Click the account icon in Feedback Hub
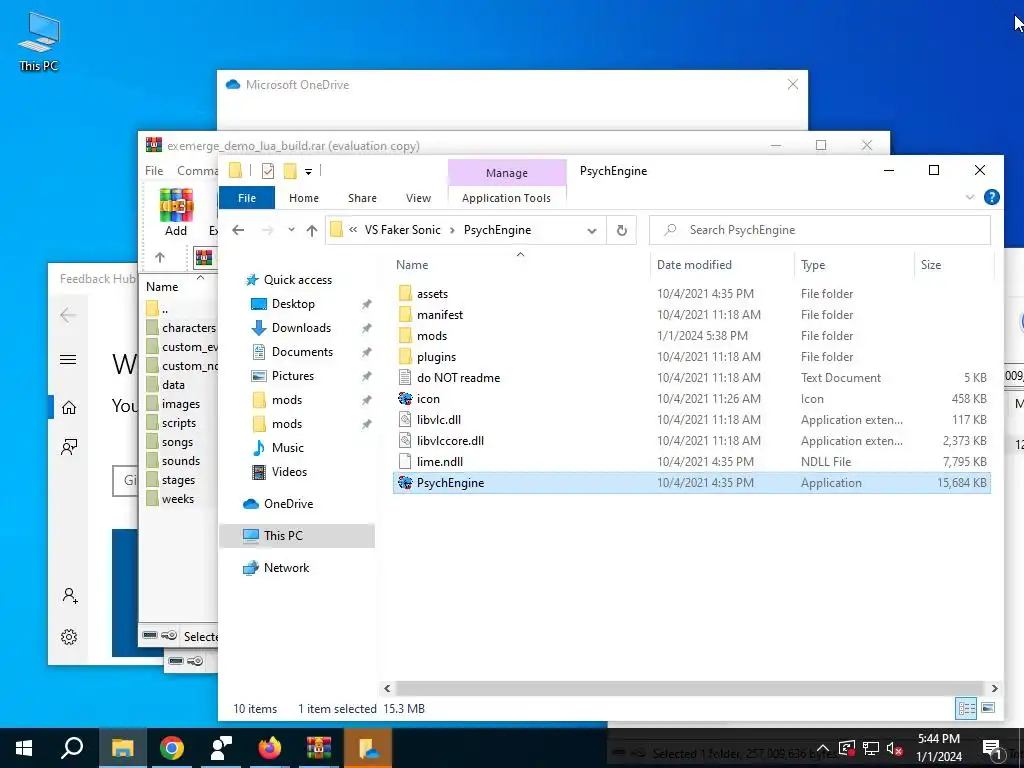 click(70, 596)
